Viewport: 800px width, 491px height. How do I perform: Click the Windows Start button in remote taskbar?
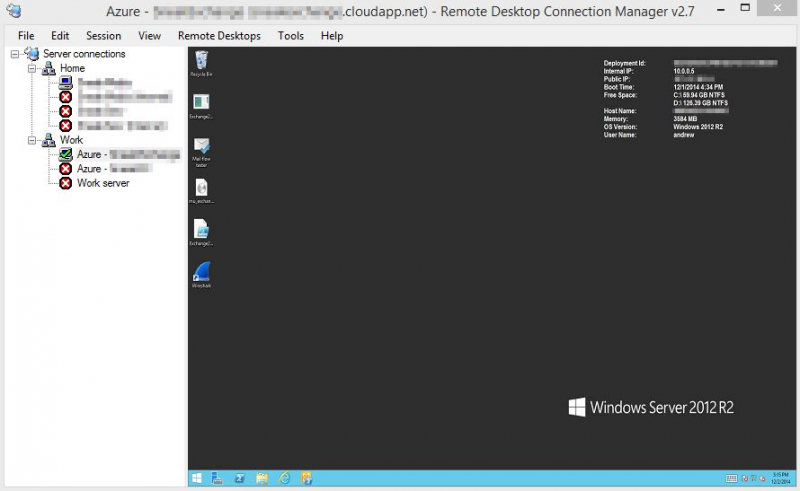pos(197,478)
